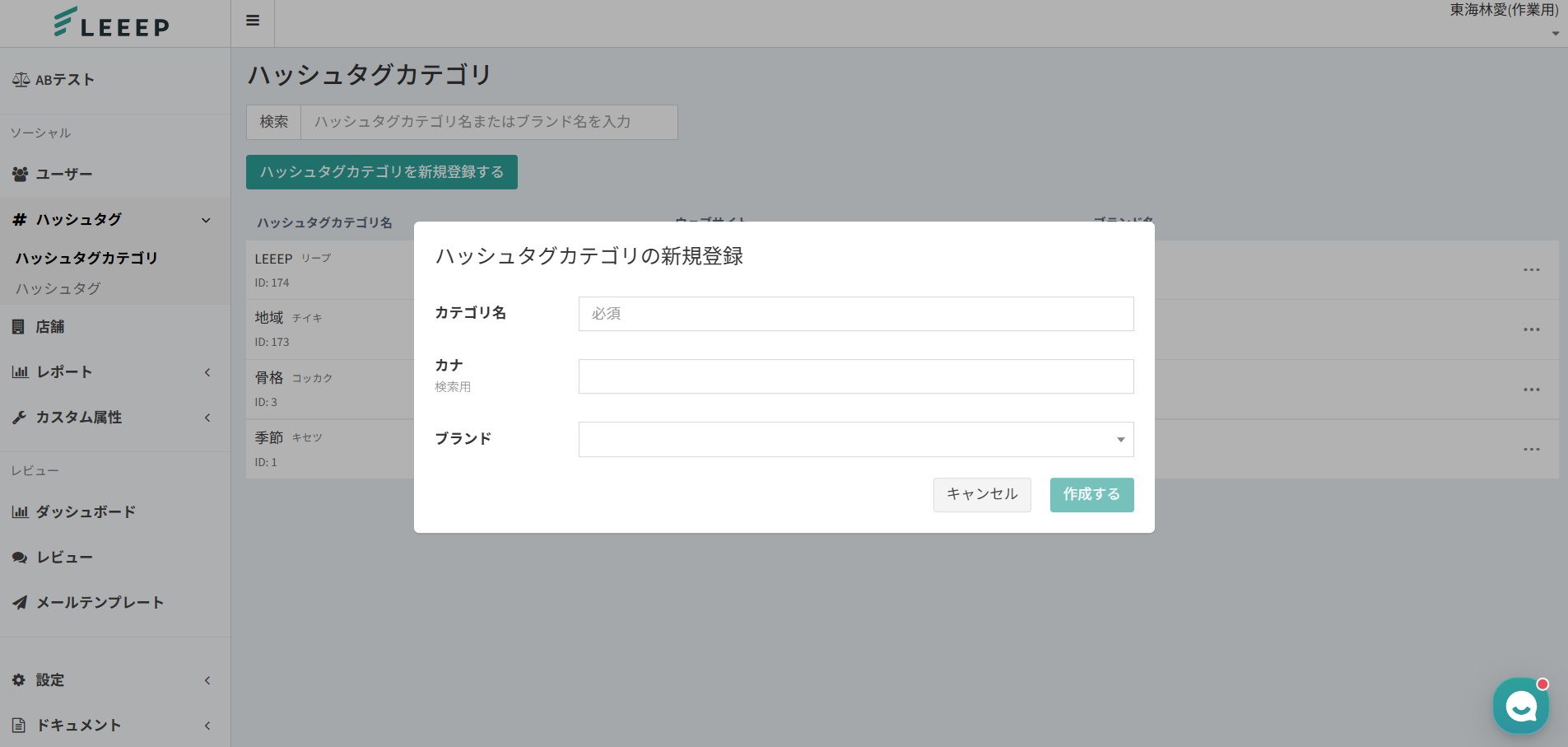Click the users group icon

click(20, 175)
